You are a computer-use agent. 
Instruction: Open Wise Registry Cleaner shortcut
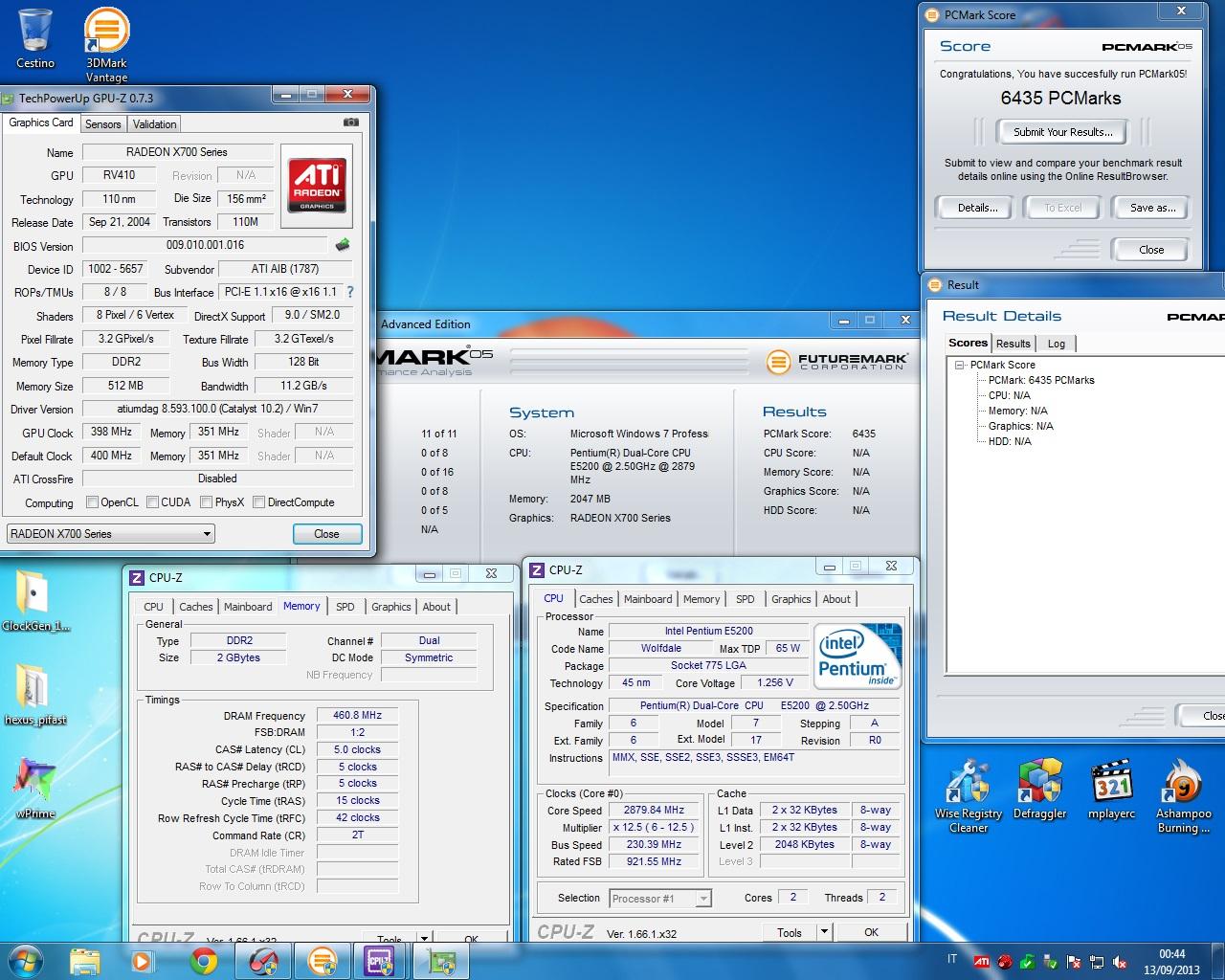pos(968,795)
